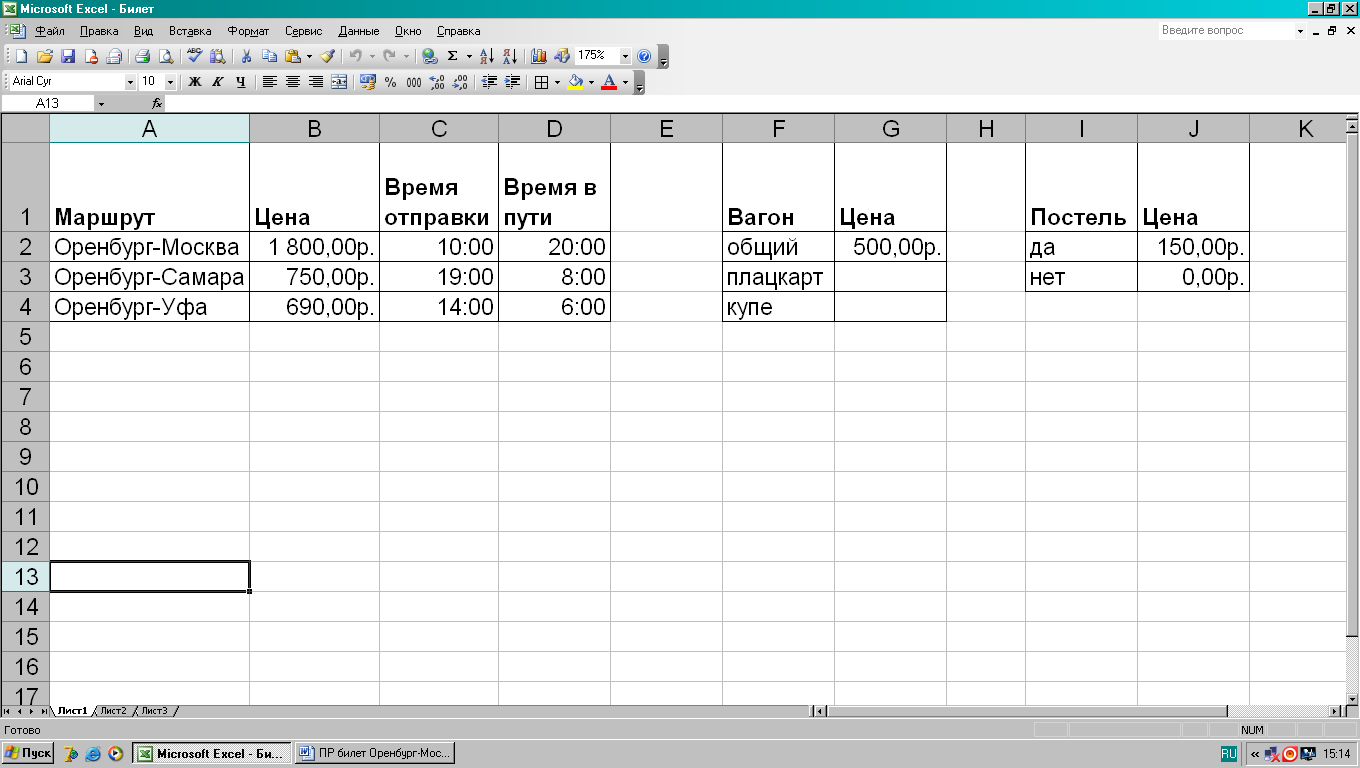Open the font size dropdown
Viewport: 1360px width, 768px height.
point(170,82)
